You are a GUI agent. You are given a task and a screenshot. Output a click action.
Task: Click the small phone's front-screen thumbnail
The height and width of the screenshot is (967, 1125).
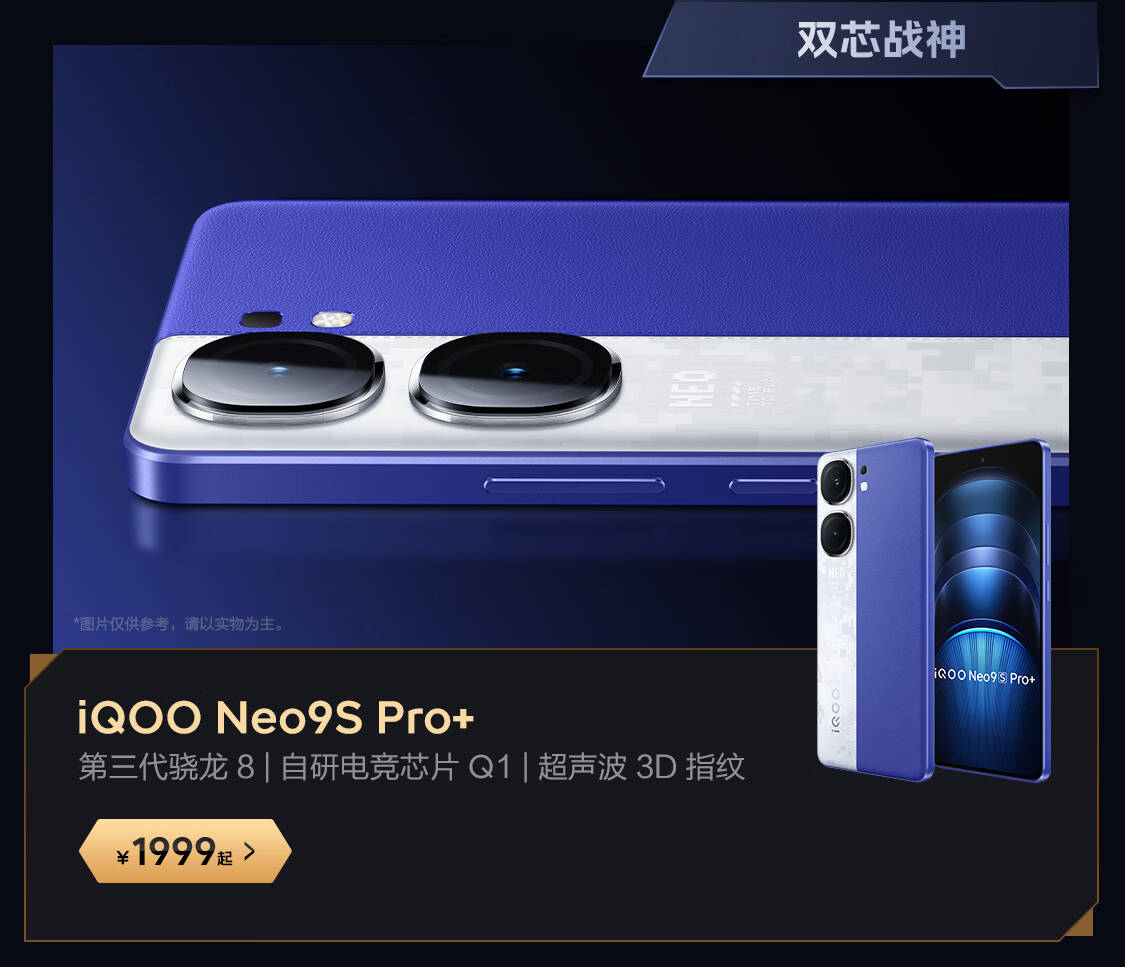tap(992, 611)
